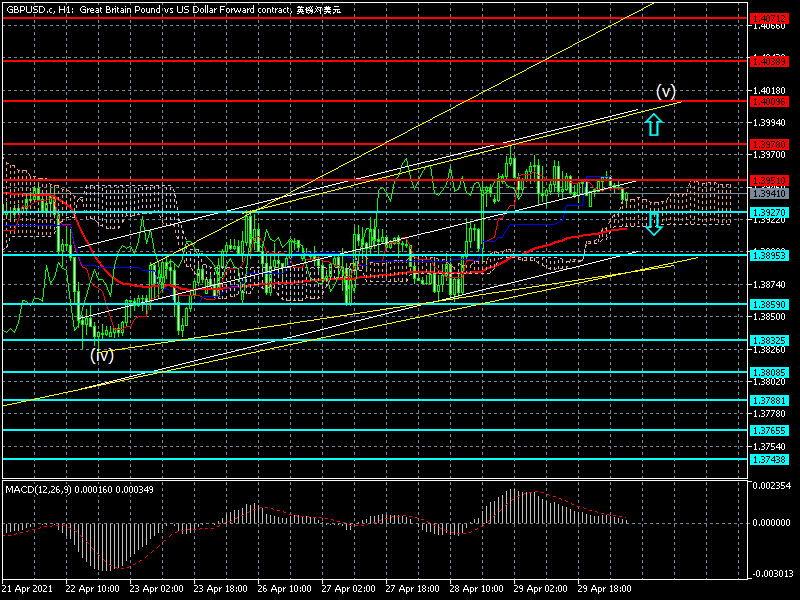Click the 23 Apr 18:00 time label
This screenshot has width=800, height=600.
(220, 589)
